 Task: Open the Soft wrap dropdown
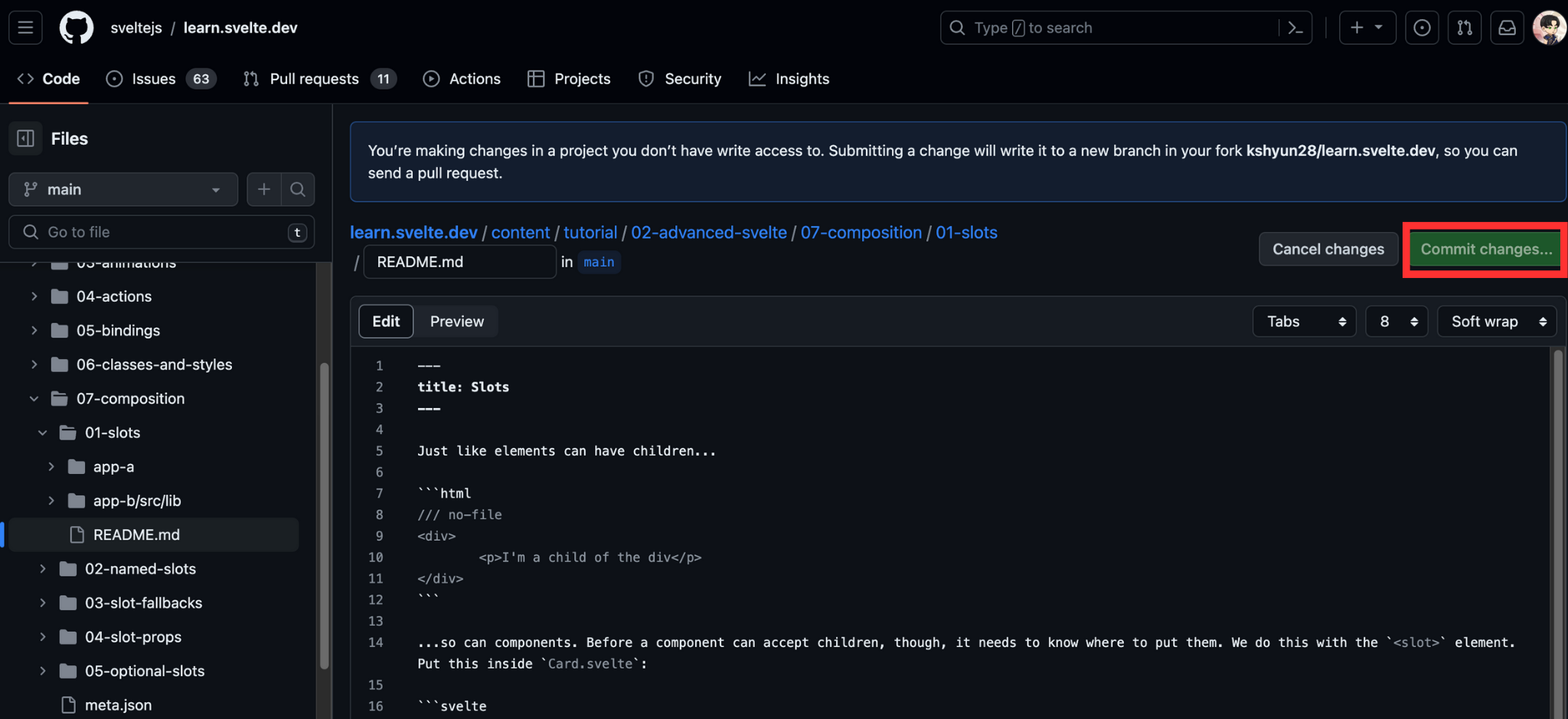[x=1496, y=321]
